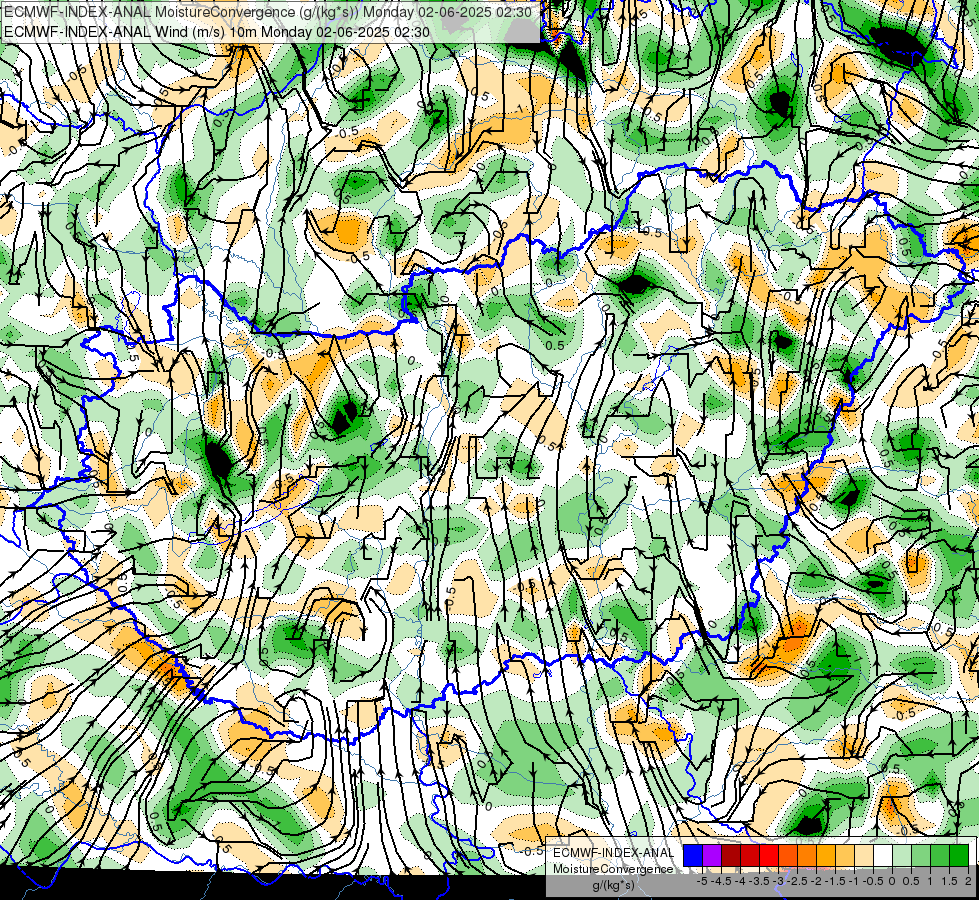
Task: Click the white legend swatch between -0.5 and 0
Action: point(883,855)
